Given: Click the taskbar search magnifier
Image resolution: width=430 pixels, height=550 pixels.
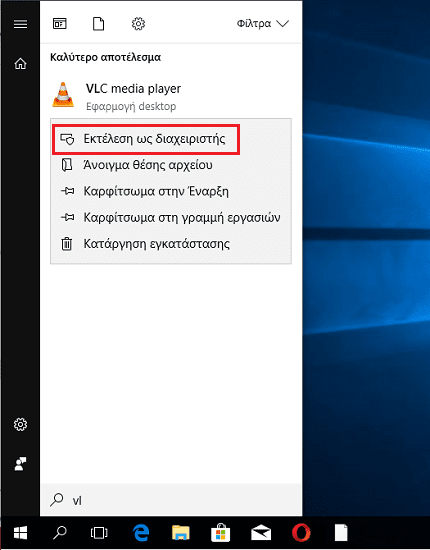Looking at the screenshot, I should pos(59,533).
